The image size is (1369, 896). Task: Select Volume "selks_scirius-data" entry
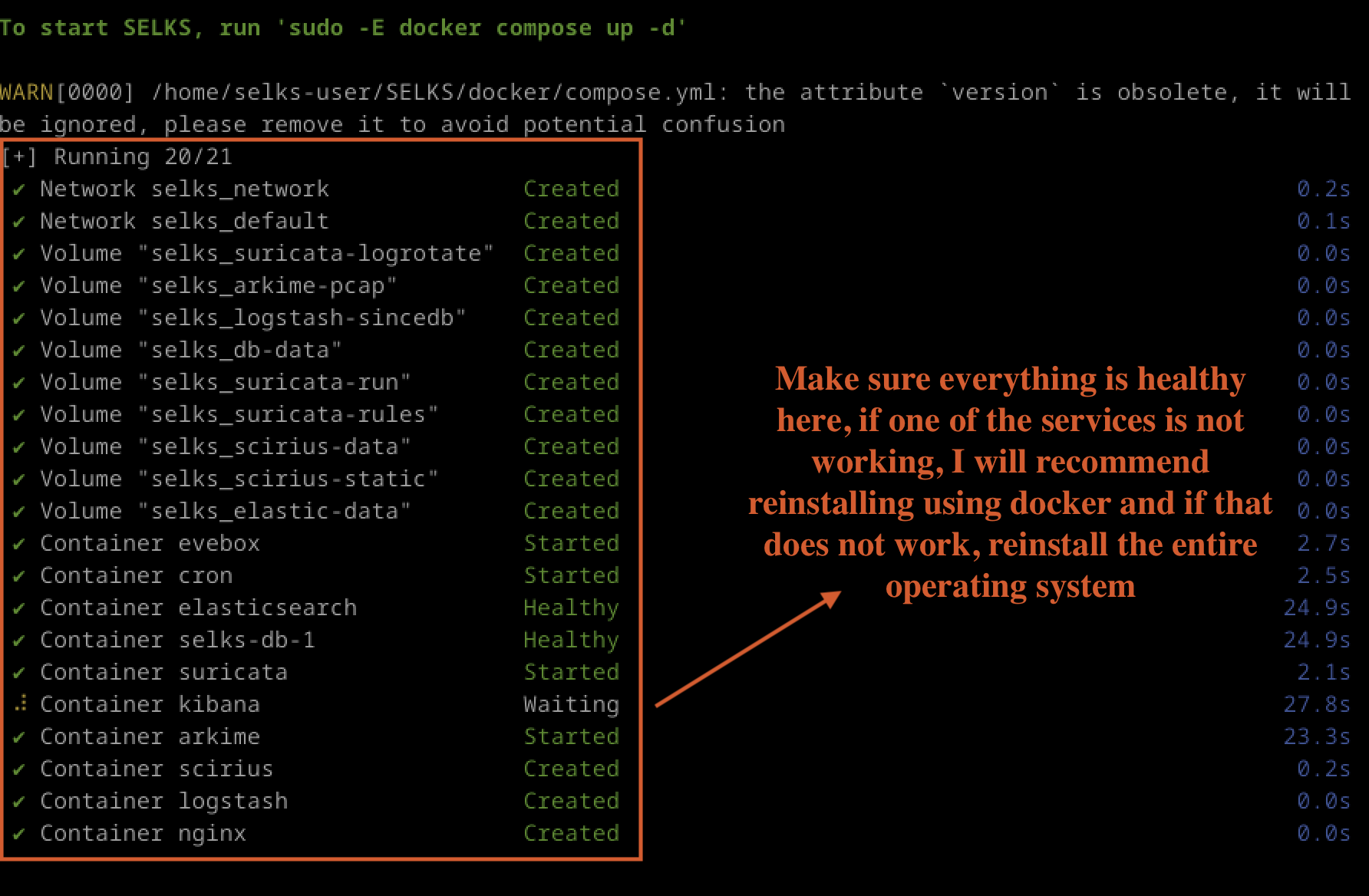[226, 447]
